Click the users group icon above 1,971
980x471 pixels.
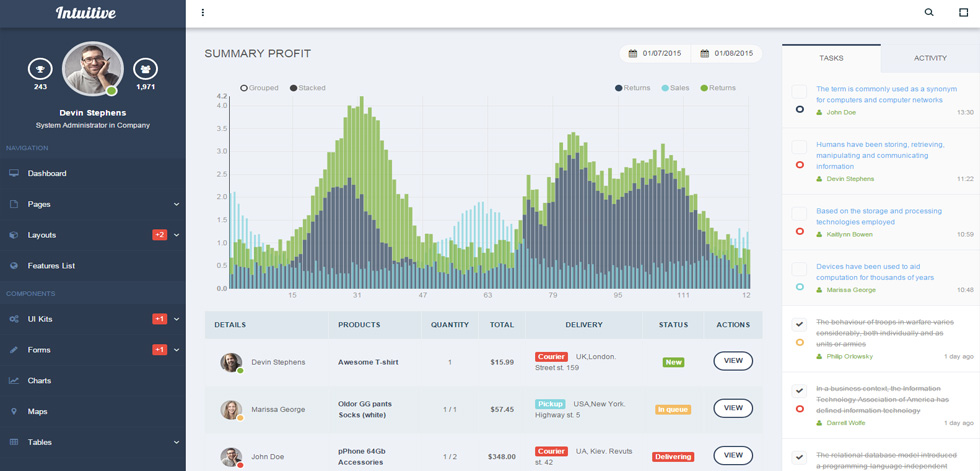tap(146, 69)
